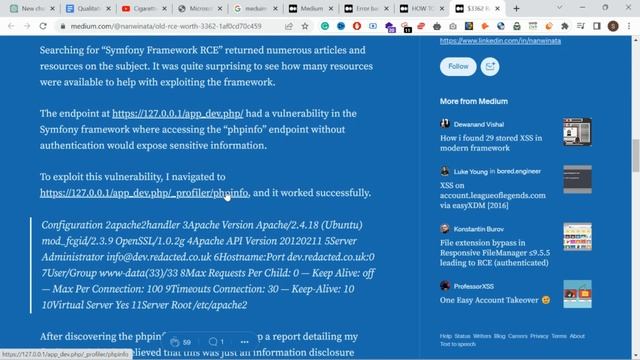Open the Careers footer link

coord(518,336)
